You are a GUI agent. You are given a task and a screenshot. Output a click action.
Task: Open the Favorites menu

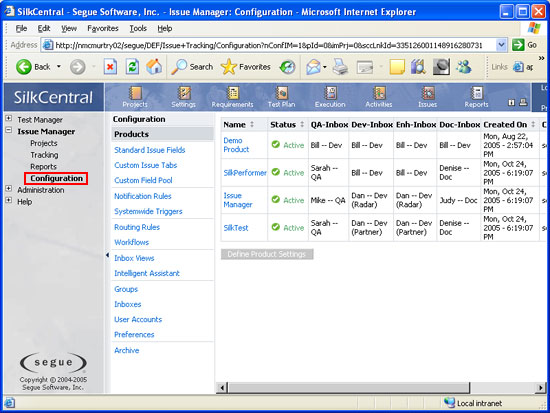[x=103, y=28]
